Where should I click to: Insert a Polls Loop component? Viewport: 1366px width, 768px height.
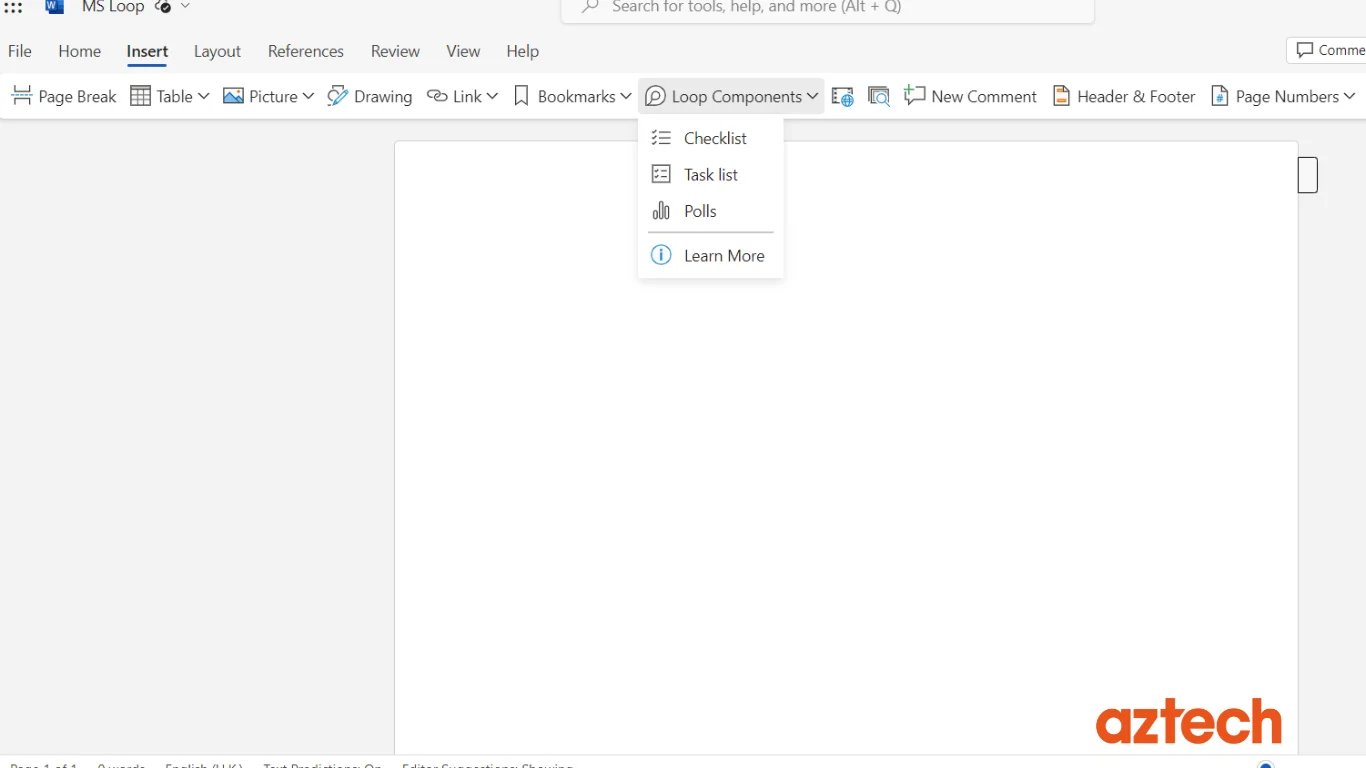[x=699, y=211]
